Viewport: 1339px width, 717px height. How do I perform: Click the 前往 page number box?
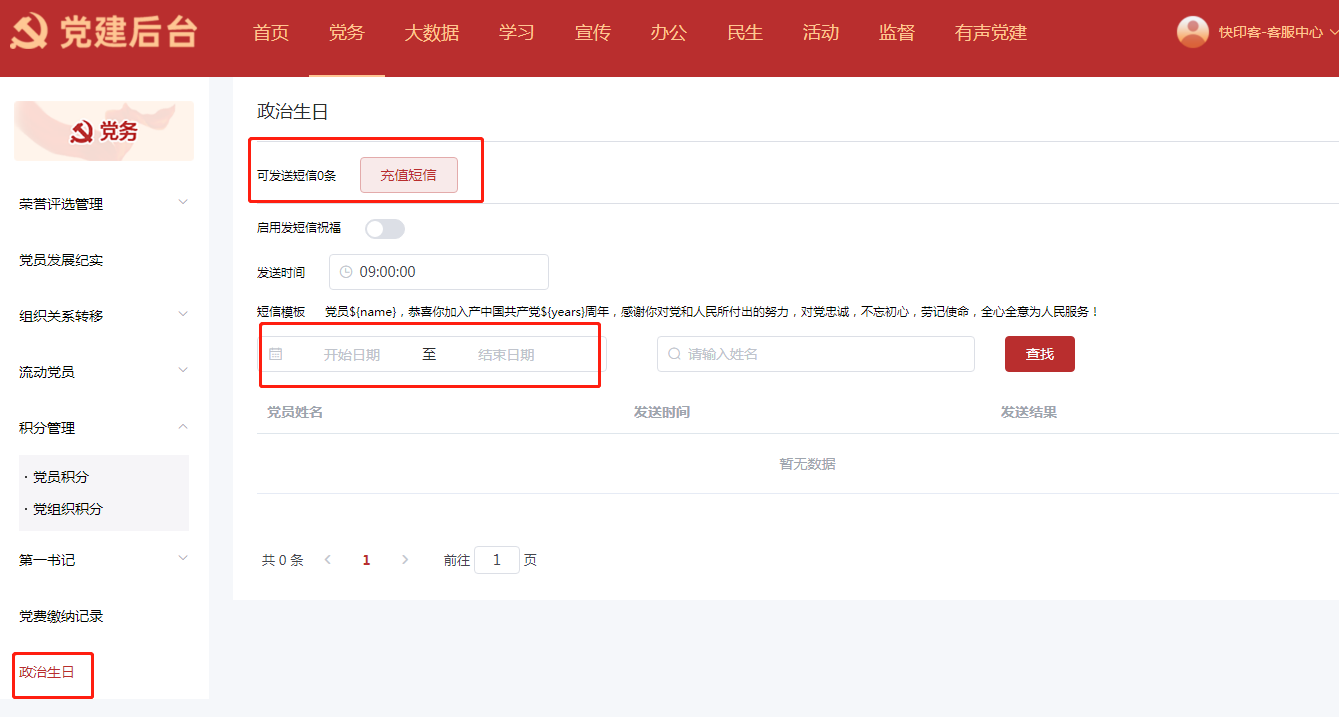pos(496,560)
